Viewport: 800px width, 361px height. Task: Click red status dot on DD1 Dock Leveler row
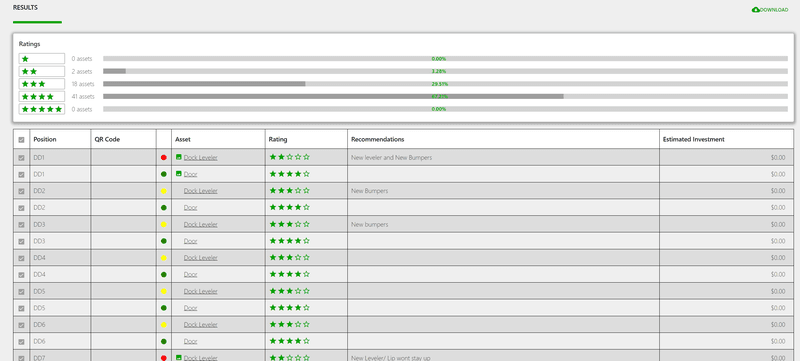pos(164,158)
